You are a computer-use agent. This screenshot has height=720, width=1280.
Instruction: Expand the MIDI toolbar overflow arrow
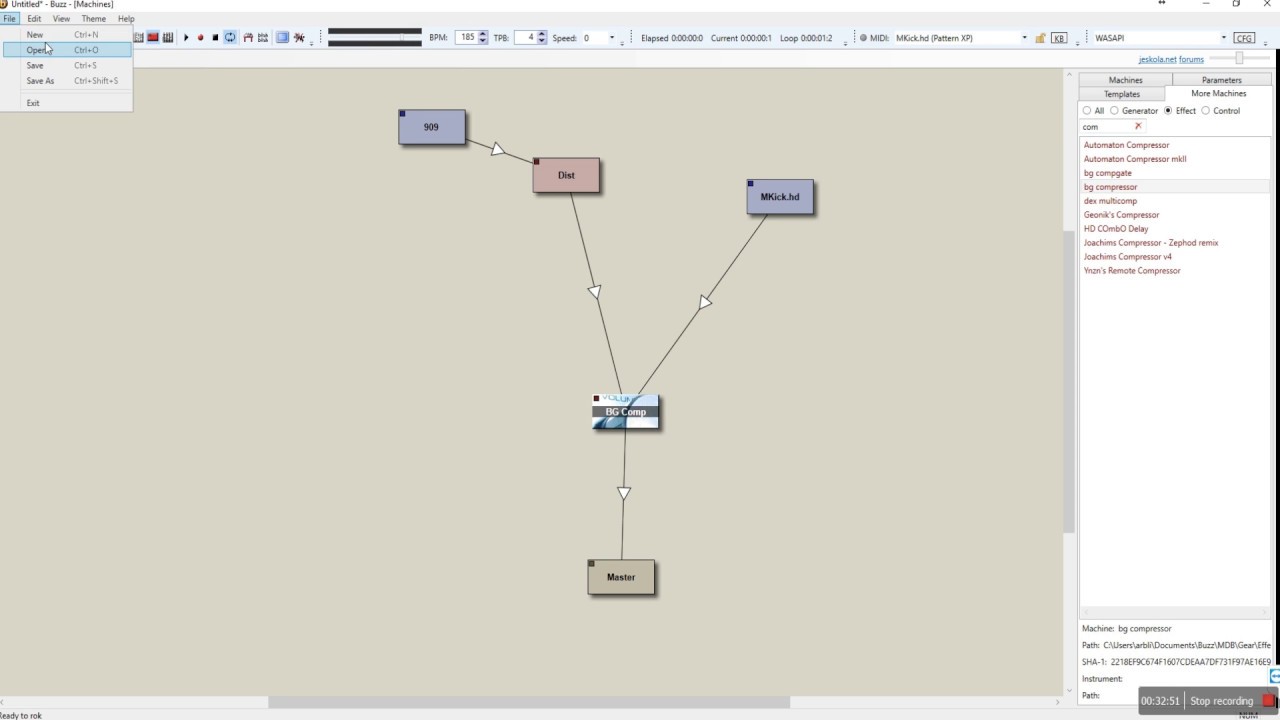(1077, 43)
